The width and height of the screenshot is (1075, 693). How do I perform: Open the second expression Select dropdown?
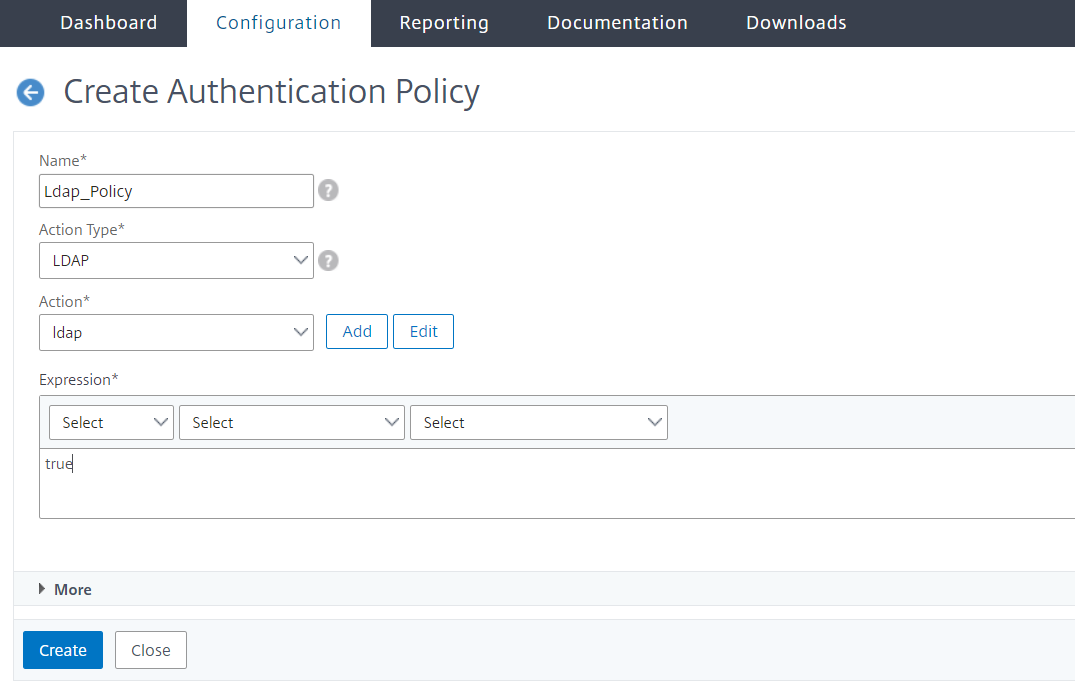[291, 422]
